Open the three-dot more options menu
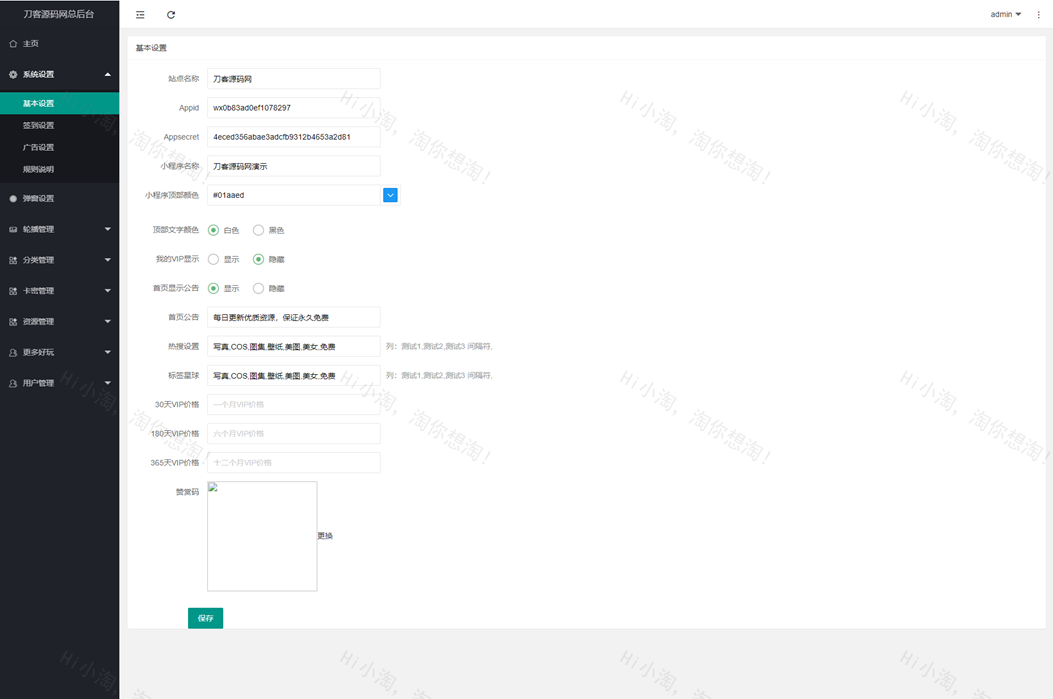 (x=1039, y=15)
